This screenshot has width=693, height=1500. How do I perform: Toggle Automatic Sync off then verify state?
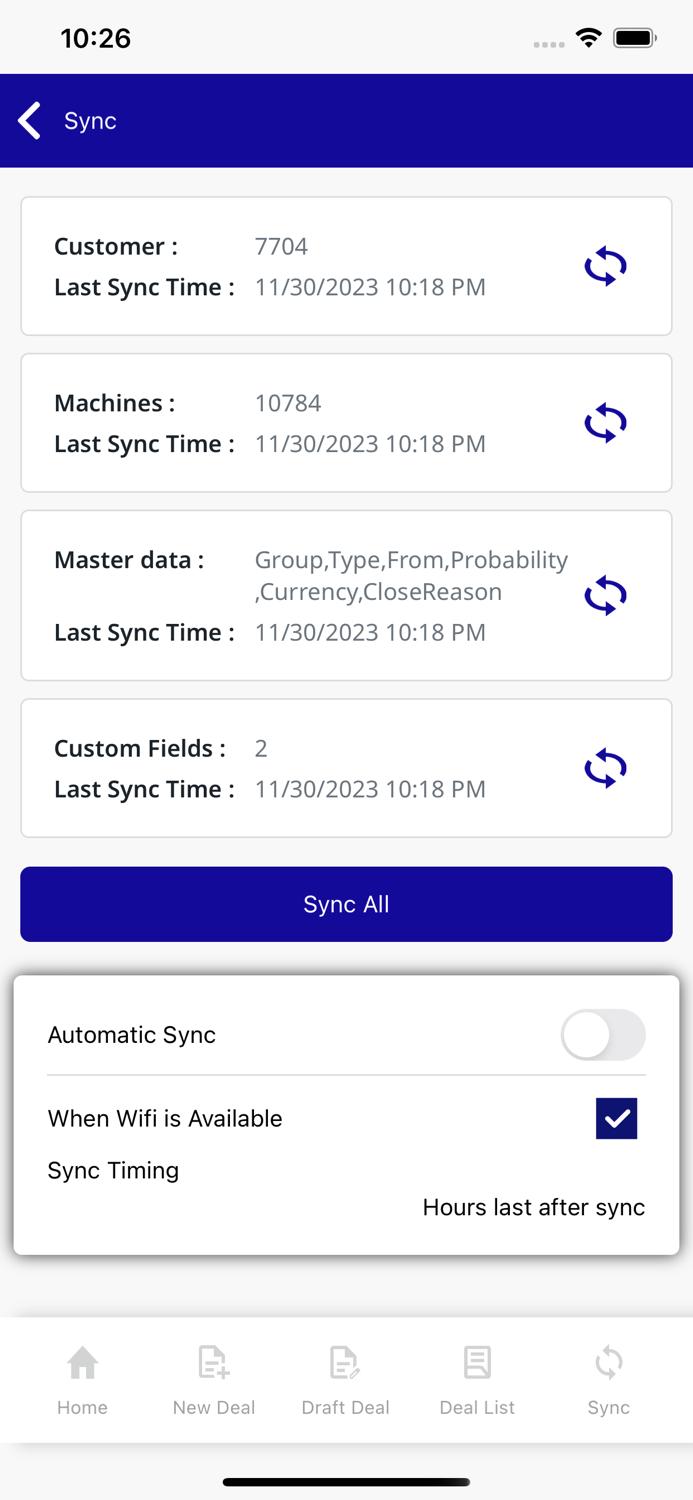603,1035
